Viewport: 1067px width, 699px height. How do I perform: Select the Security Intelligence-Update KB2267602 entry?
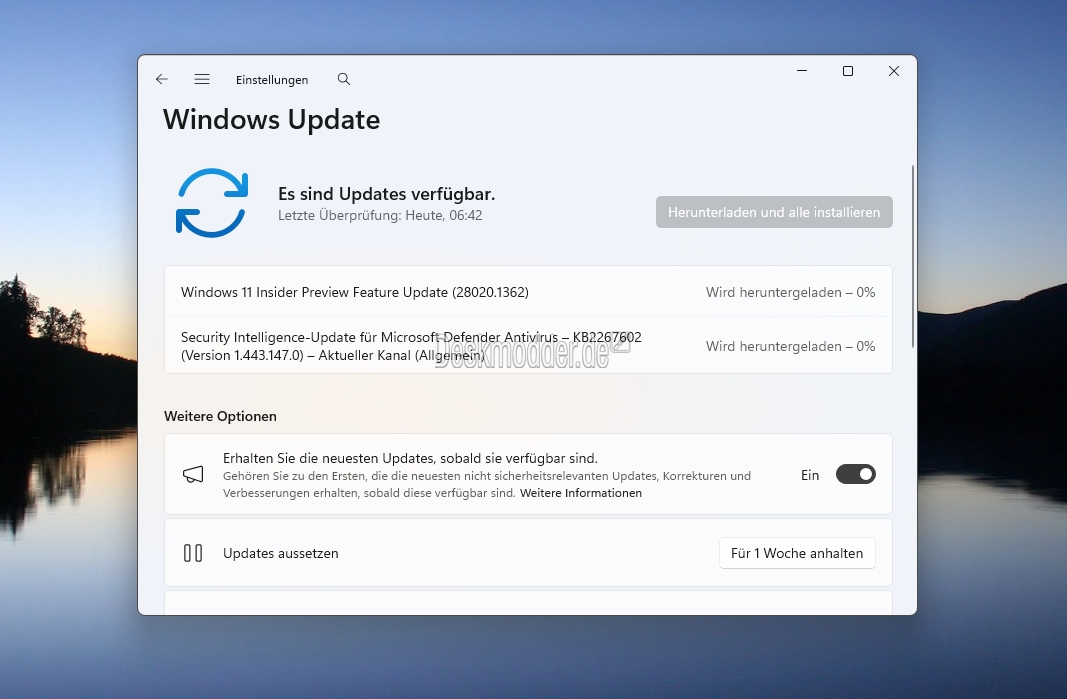[x=411, y=346]
